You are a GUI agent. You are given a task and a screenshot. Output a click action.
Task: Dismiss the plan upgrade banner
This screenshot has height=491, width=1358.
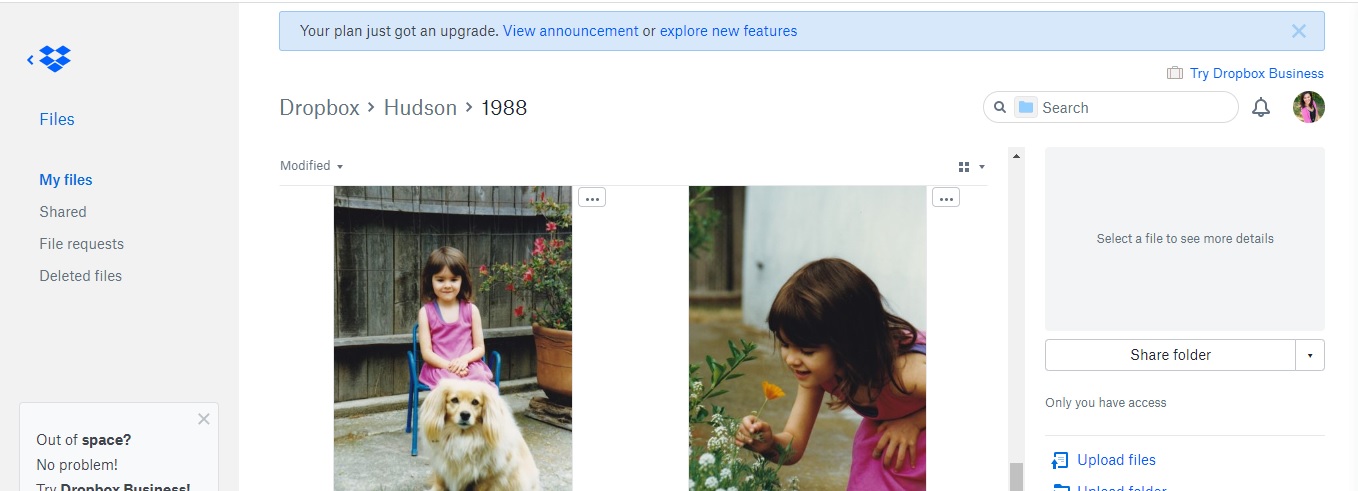[1298, 31]
